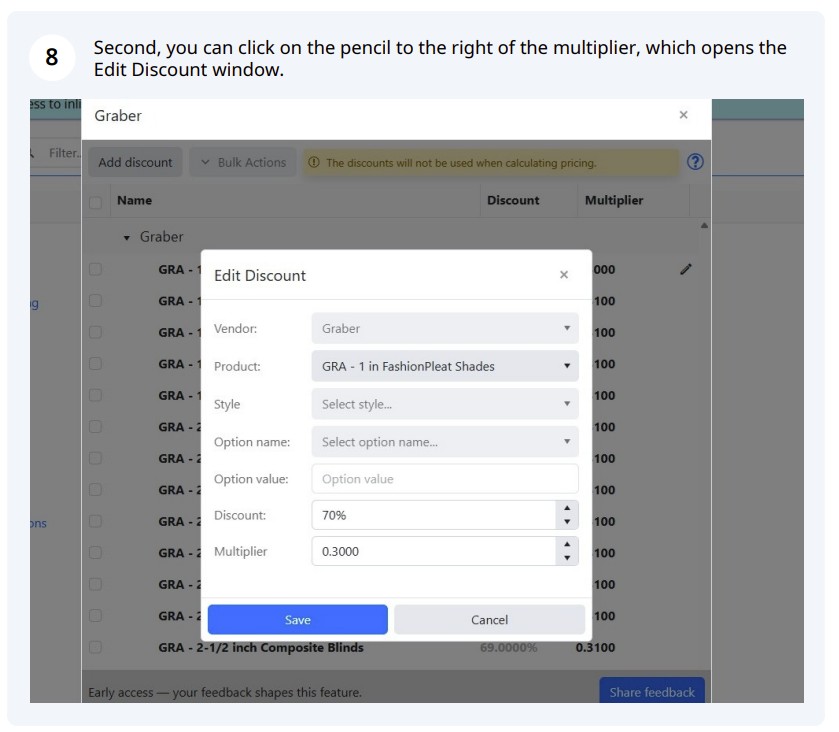Open the blue help question mark icon
Screen dimensions: 839x732
click(695, 162)
